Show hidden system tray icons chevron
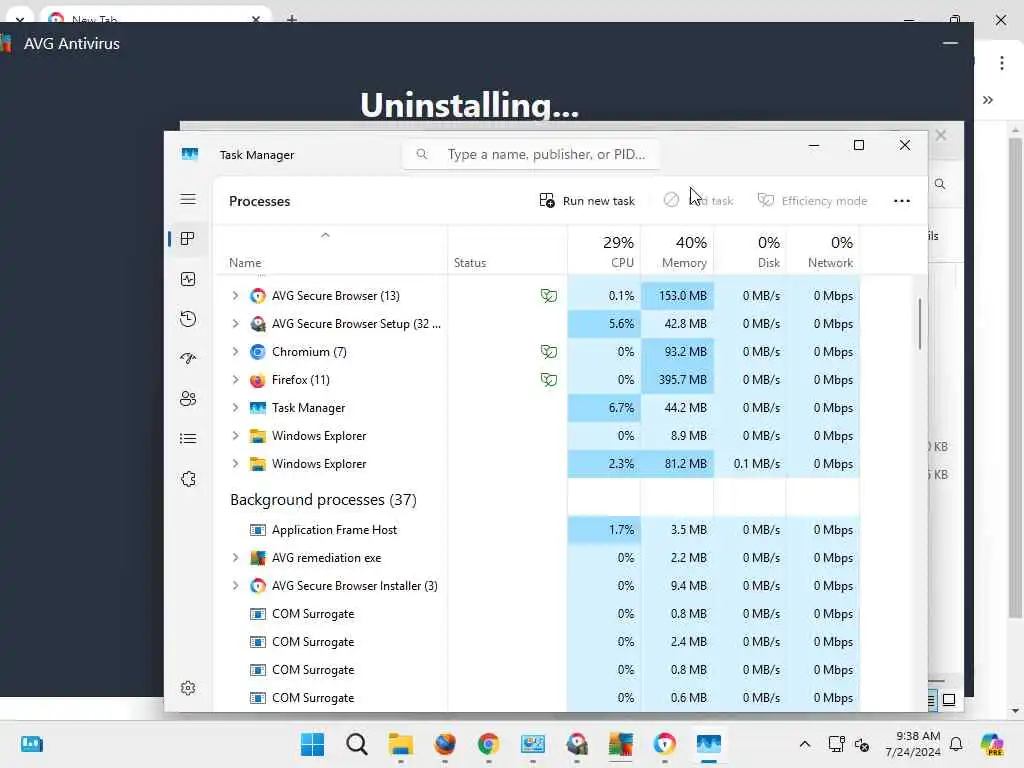This screenshot has height=768, width=1024. click(x=805, y=744)
